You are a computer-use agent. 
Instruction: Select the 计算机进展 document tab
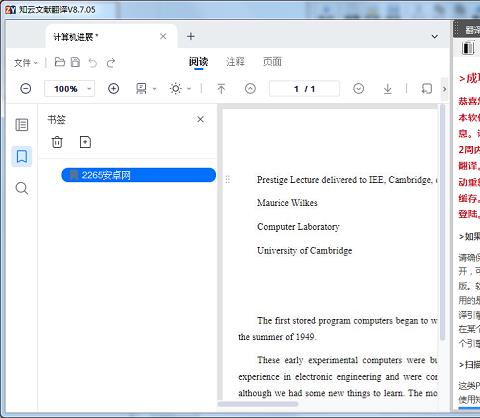coord(111,36)
